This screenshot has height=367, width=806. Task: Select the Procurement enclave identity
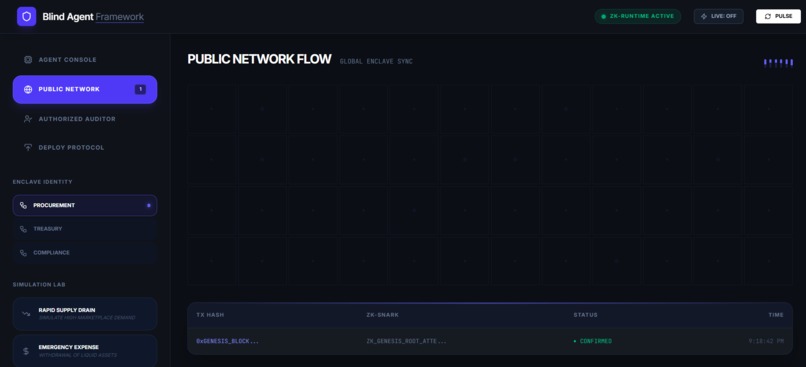[x=85, y=205]
